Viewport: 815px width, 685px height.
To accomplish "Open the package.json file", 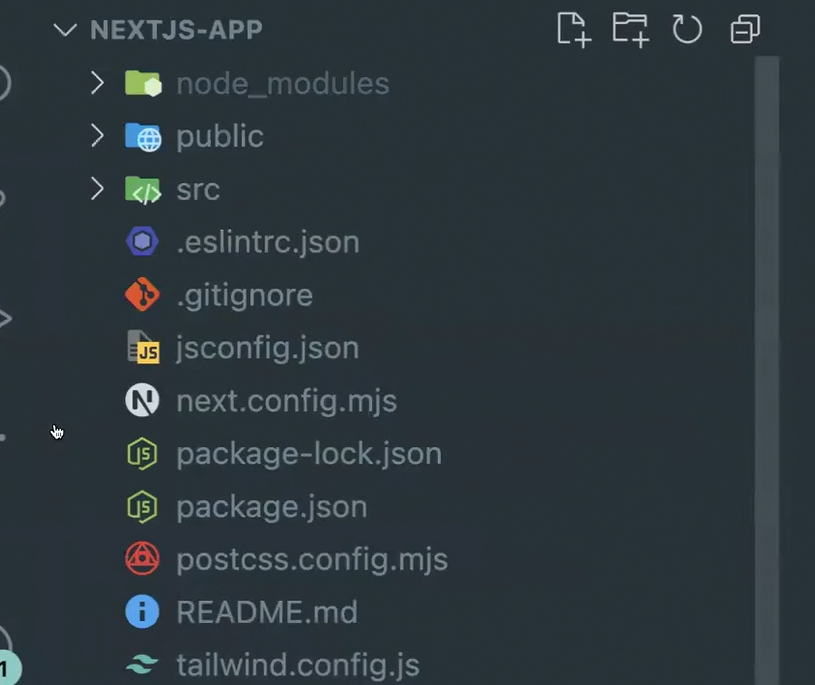I will [271, 508].
